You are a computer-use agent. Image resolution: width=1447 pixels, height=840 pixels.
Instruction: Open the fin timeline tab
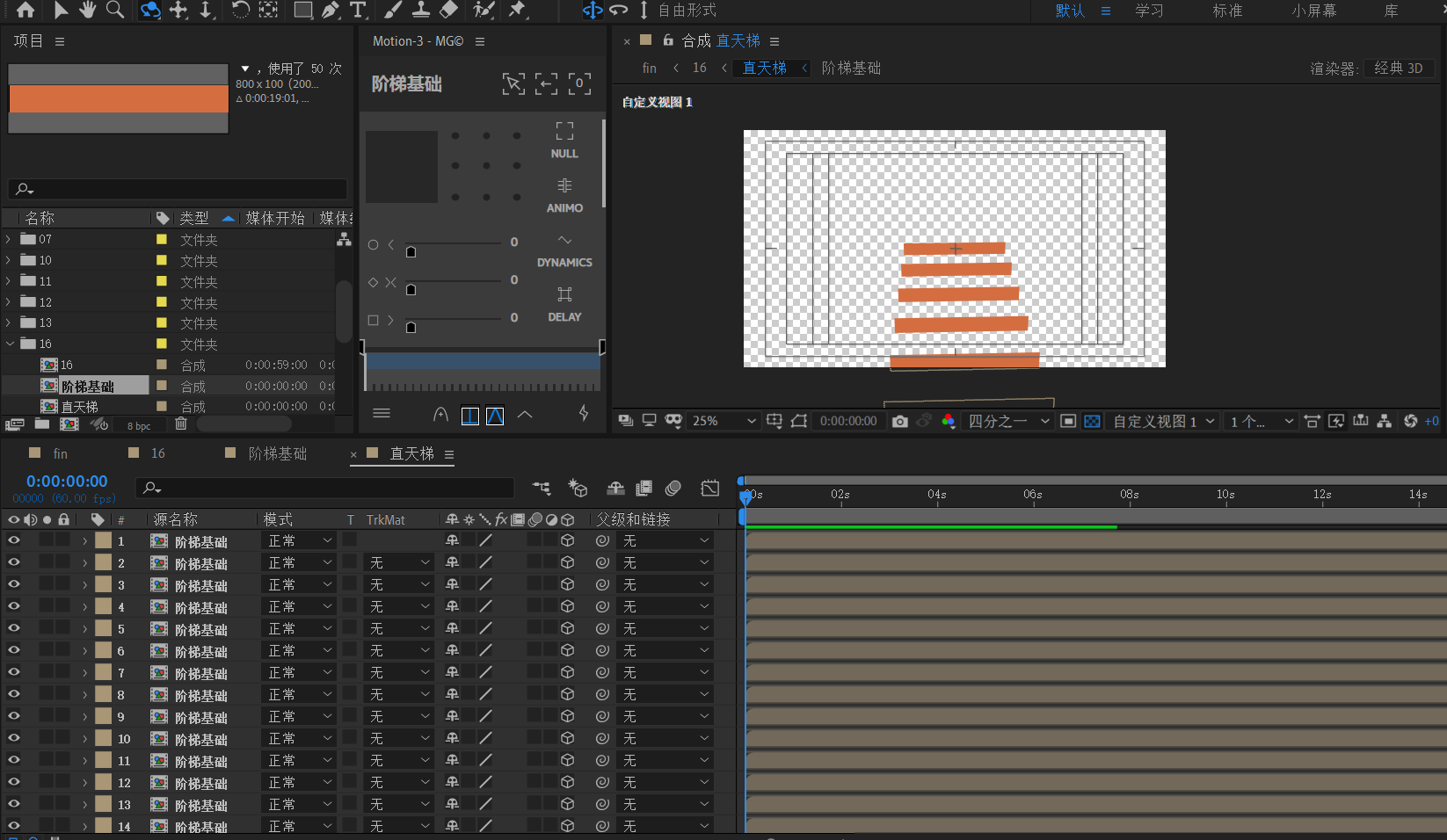pyautogui.click(x=60, y=453)
